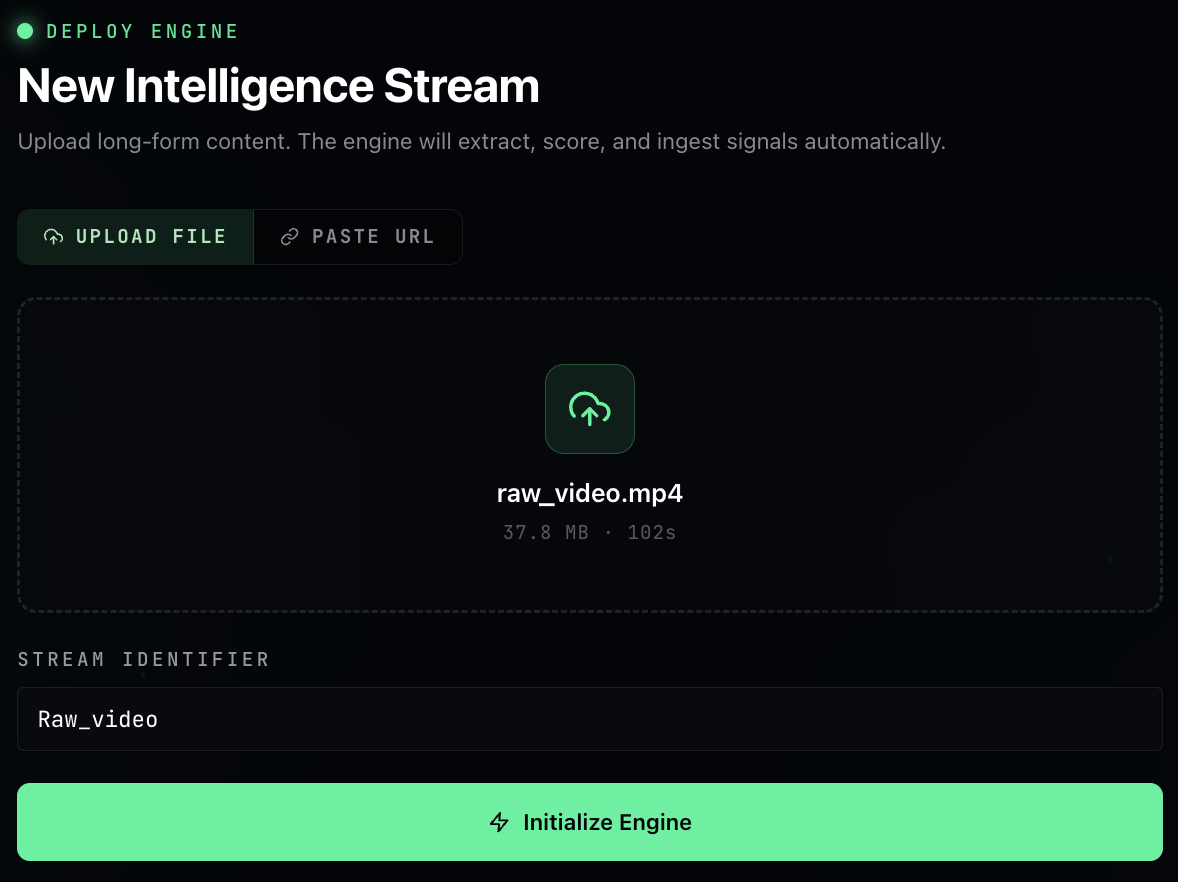
Task: Switch to the Upload File tab
Action: tap(135, 237)
